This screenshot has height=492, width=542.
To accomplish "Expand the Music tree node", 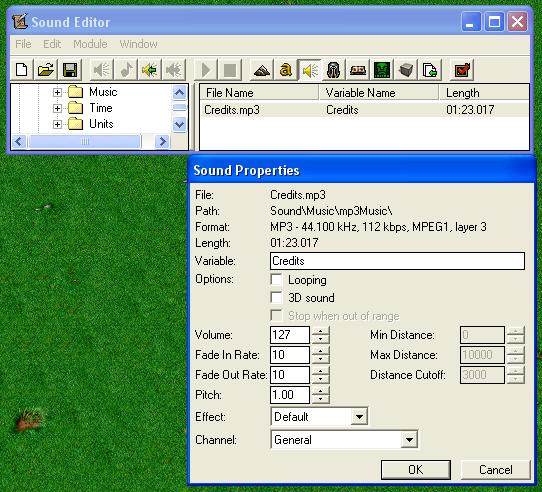I will point(57,92).
